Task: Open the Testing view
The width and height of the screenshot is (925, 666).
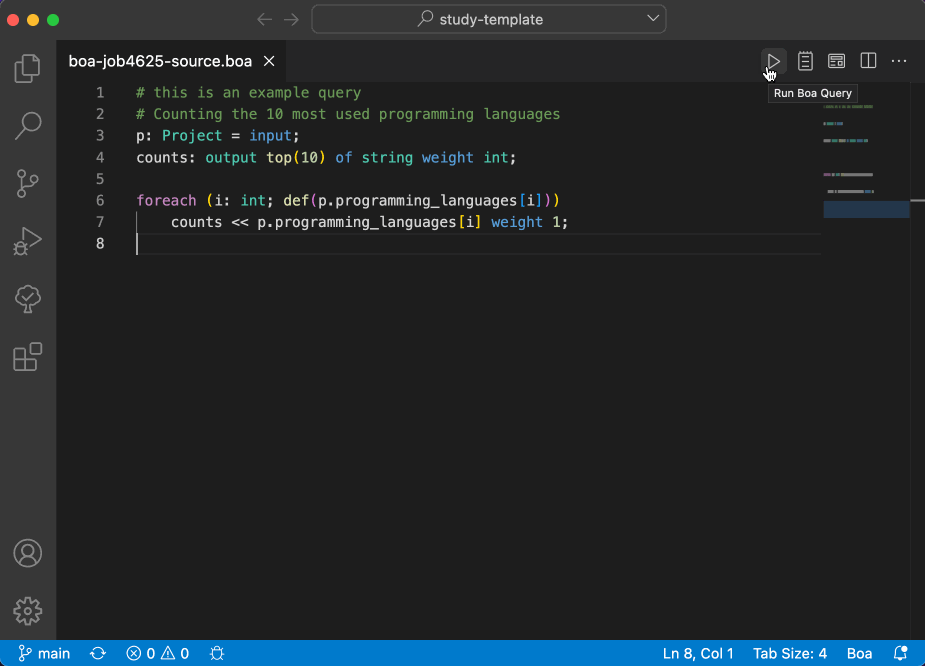Action: tap(27, 298)
